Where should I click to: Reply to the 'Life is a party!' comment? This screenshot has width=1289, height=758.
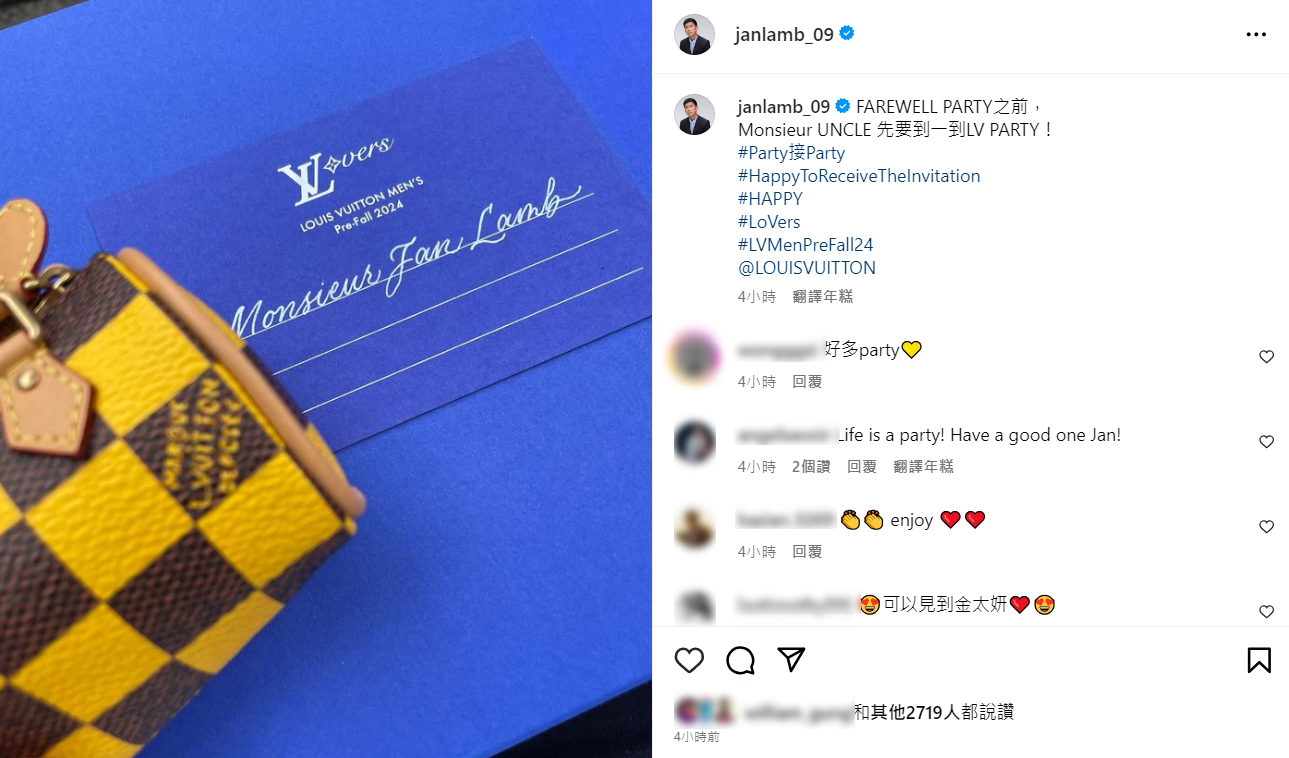point(862,467)
